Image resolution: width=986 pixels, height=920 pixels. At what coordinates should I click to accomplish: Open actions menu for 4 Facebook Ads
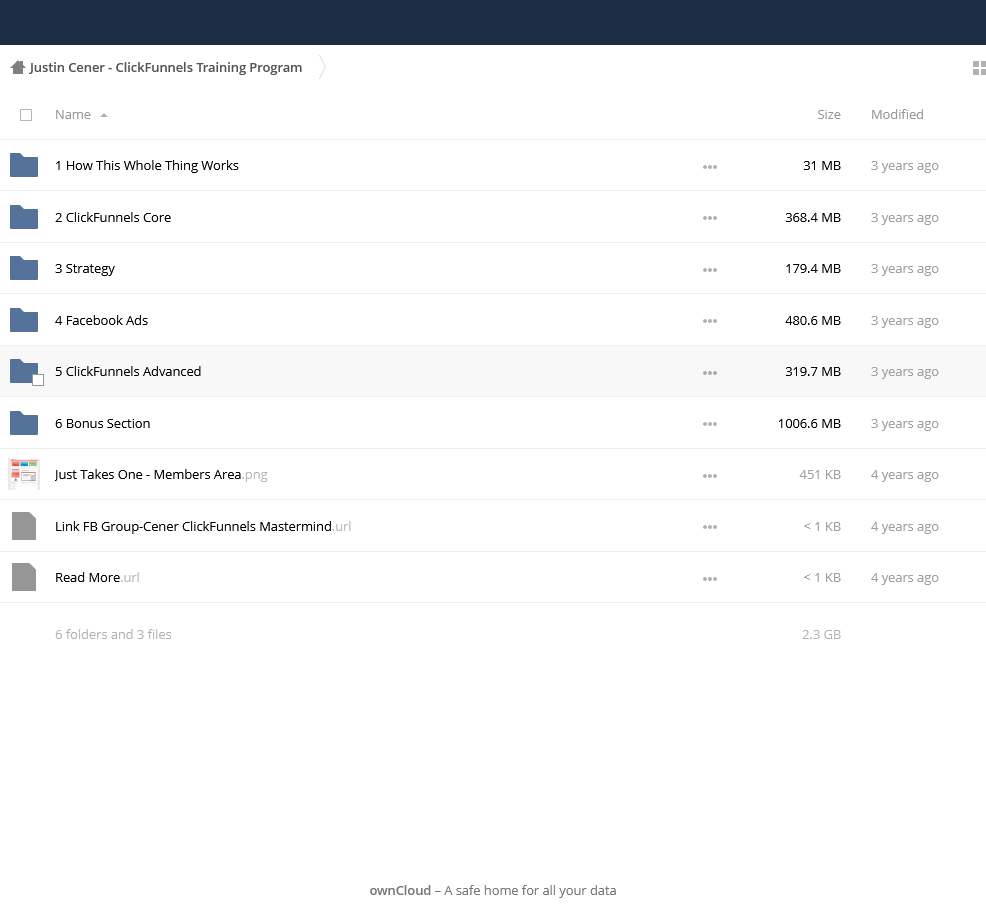pyautogui.click(x=710, y=321)
